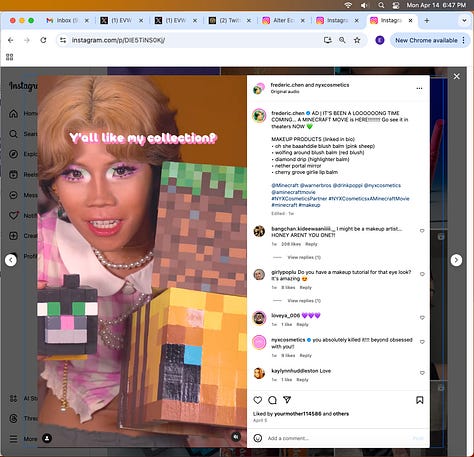
Task: Reply to girlypoplu's comment
Action: (x=305, y=287)
